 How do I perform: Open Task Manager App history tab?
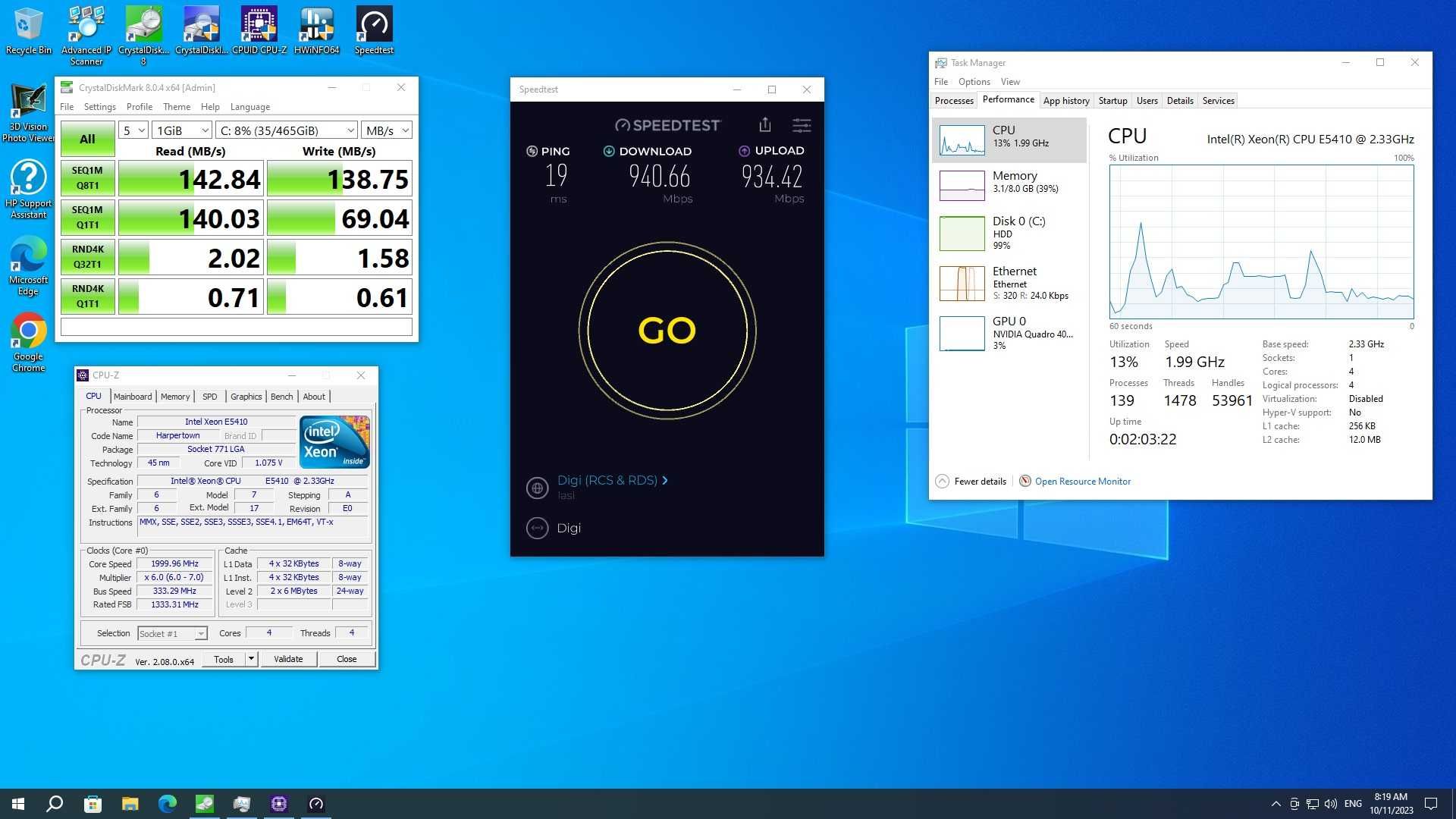1066,101
